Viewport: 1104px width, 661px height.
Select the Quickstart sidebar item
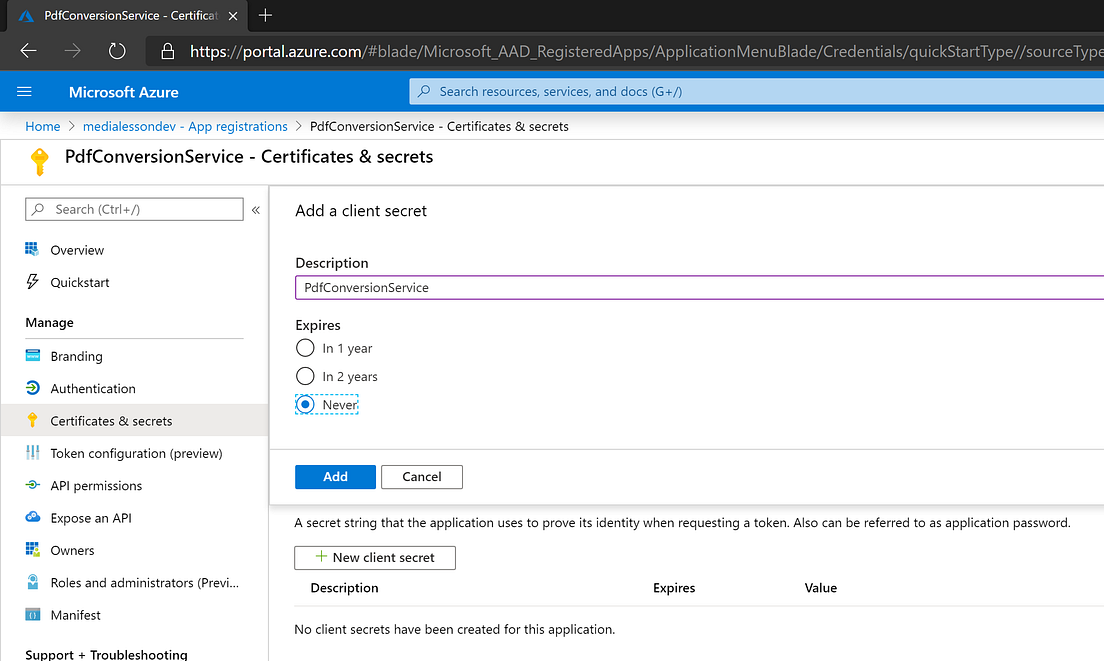(x=78, y=282)
